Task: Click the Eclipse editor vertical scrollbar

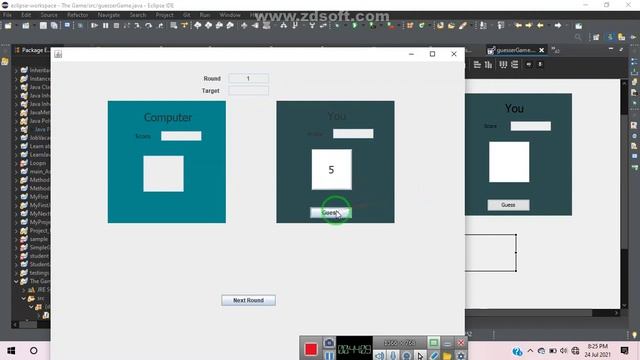Action: [624, 194]
